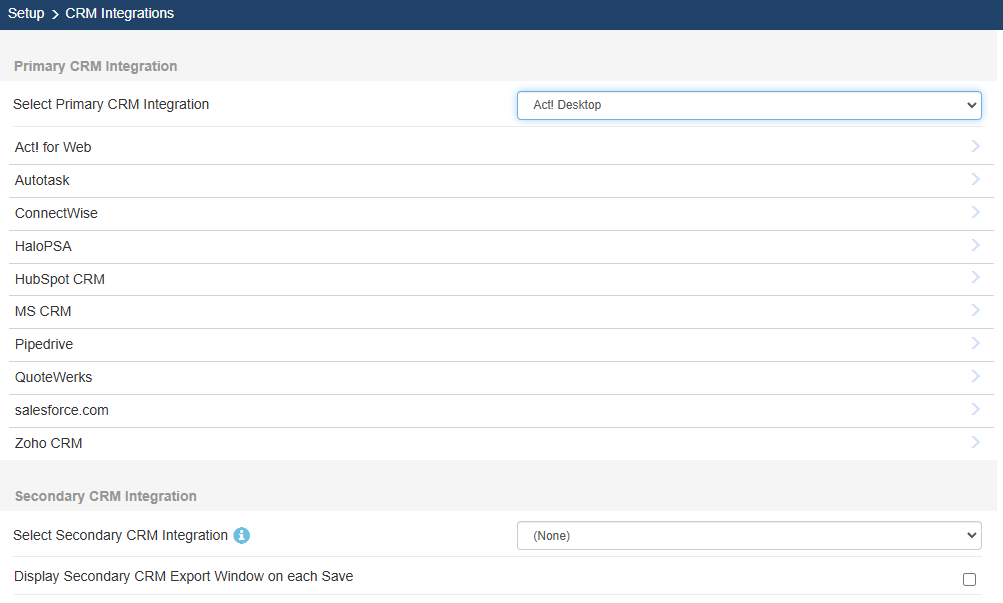Open the Autotask integration label
Screen dimensions: 1003x603
(x=42, y=180)
